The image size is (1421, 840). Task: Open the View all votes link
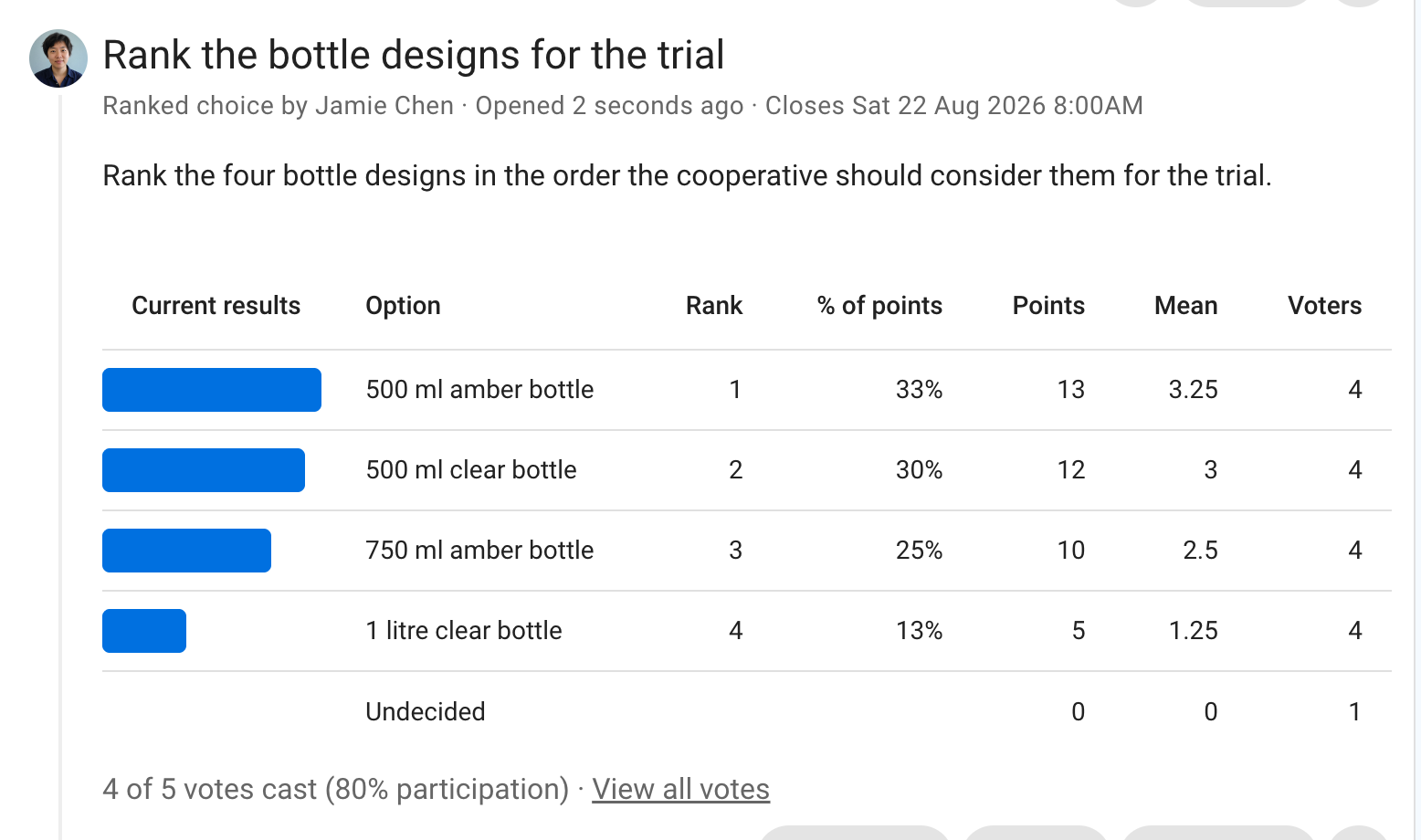680,789
